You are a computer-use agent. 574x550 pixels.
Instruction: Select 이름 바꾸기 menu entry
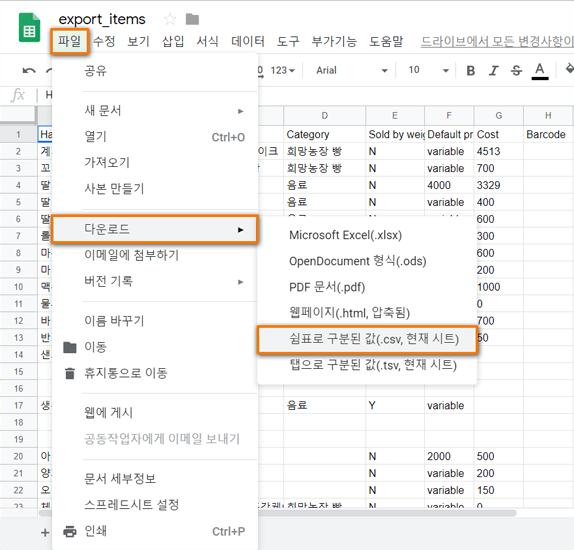point(155,321)
